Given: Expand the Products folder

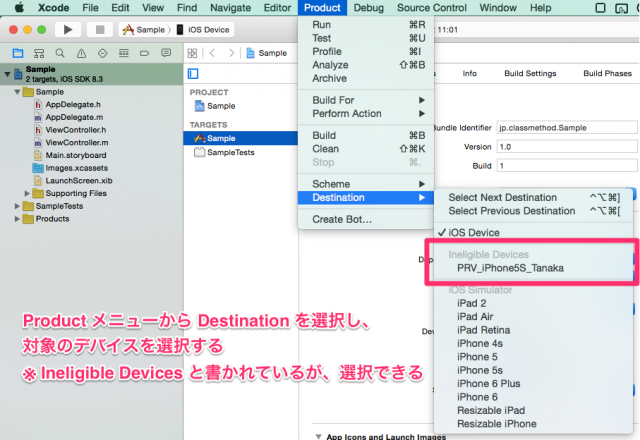Looking at the screenshot, I should (17, 219).
